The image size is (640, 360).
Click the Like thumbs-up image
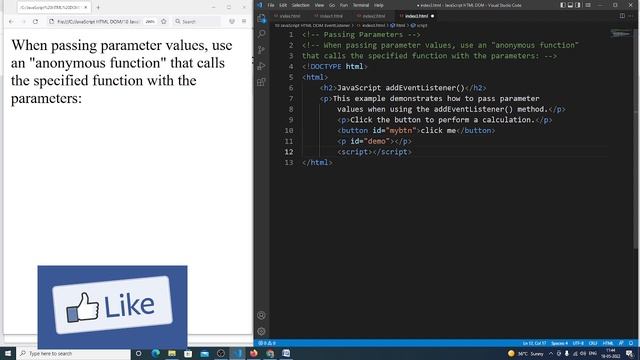point(112,307)
